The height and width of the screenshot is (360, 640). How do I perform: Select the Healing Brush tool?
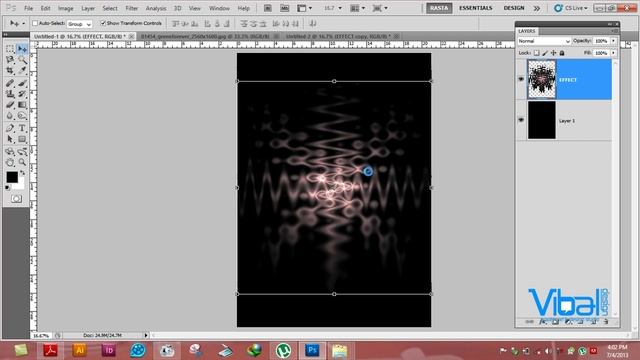click(10, 83)
